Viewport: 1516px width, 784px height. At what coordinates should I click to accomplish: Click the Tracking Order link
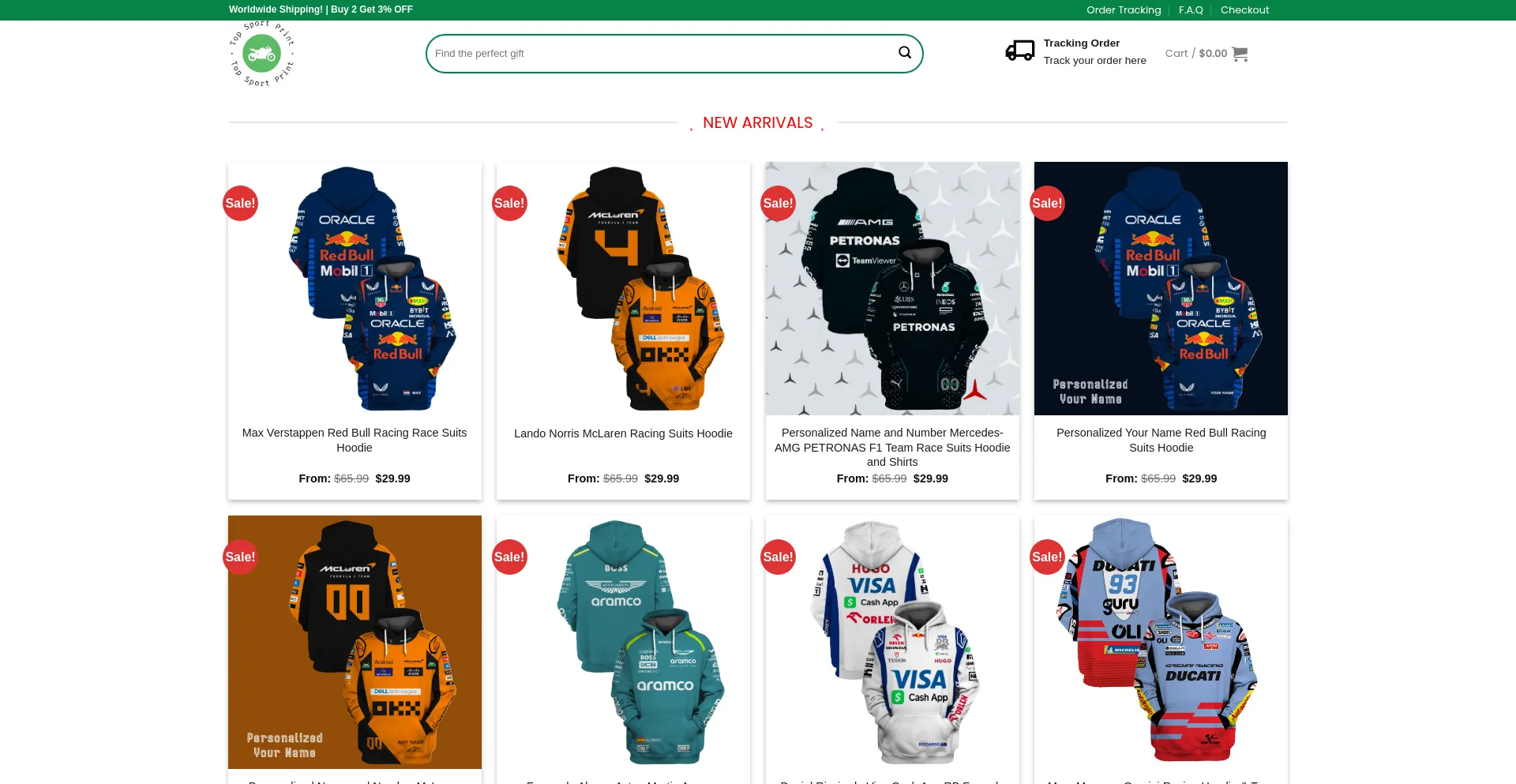pos(1081,43)
